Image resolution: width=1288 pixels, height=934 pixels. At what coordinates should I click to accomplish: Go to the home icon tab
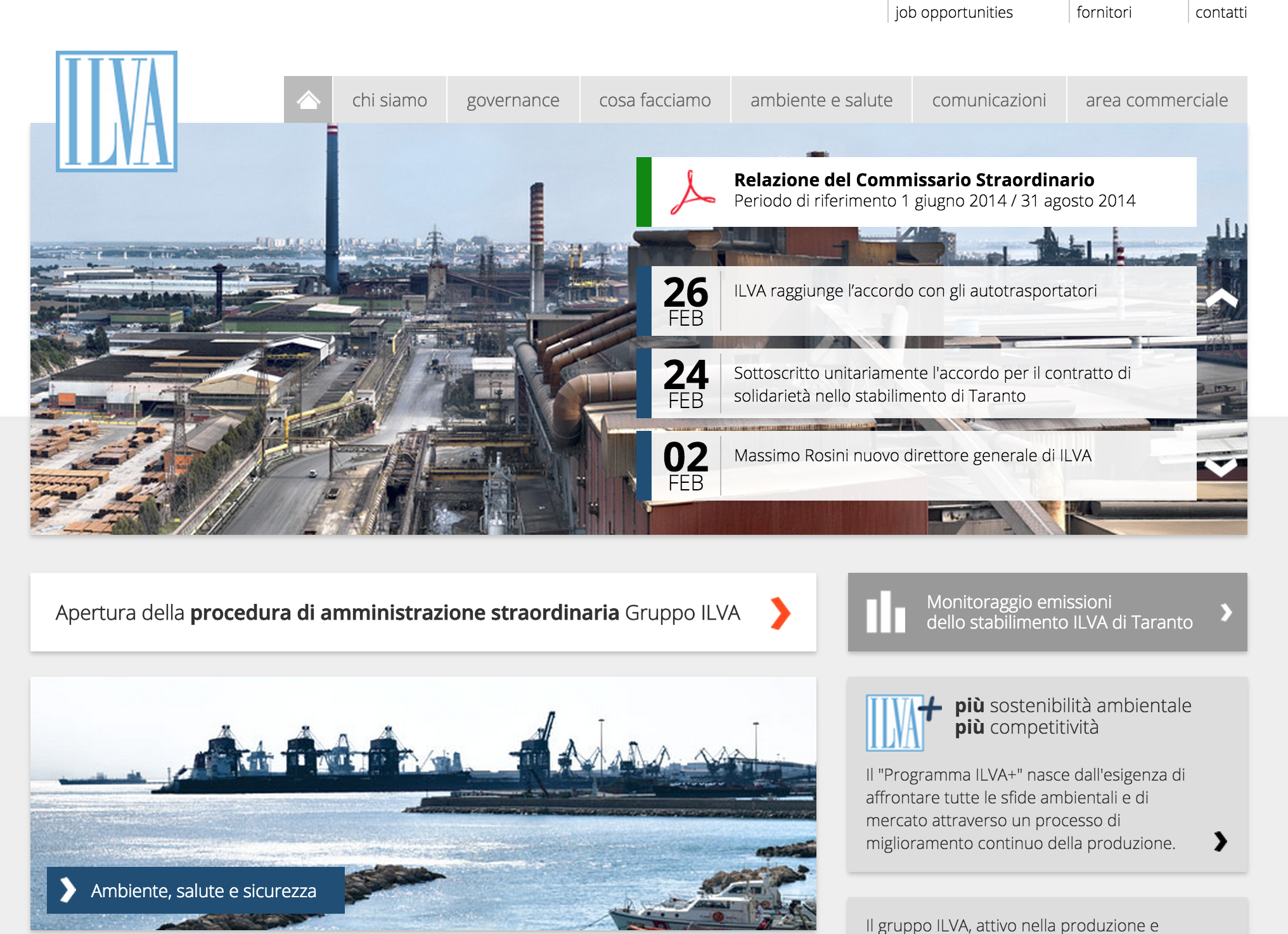308,99
